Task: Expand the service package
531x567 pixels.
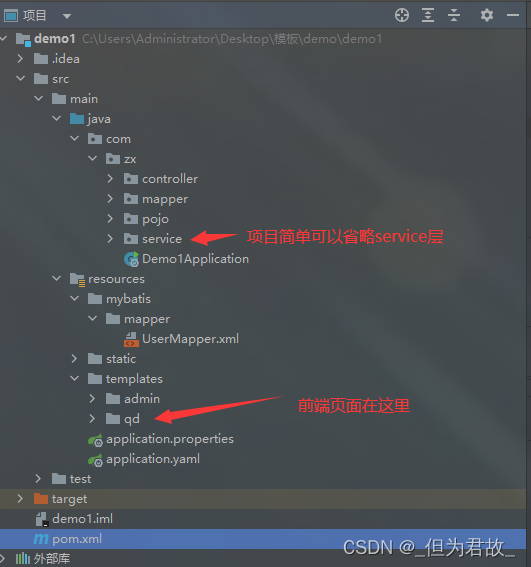Action: 110,239
